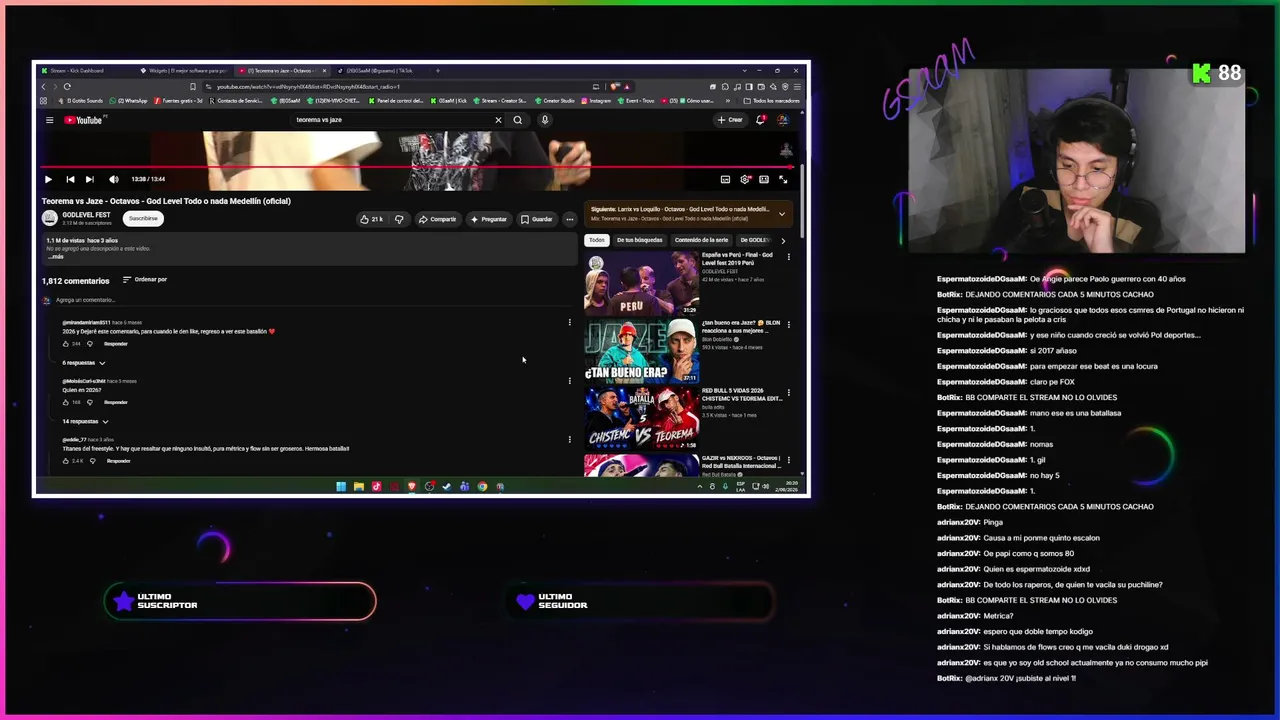Open options for the Titanes del freestyle comment
Viewport: 1280px width, 720px height.
pyautogui.click(x=570, y=439)
